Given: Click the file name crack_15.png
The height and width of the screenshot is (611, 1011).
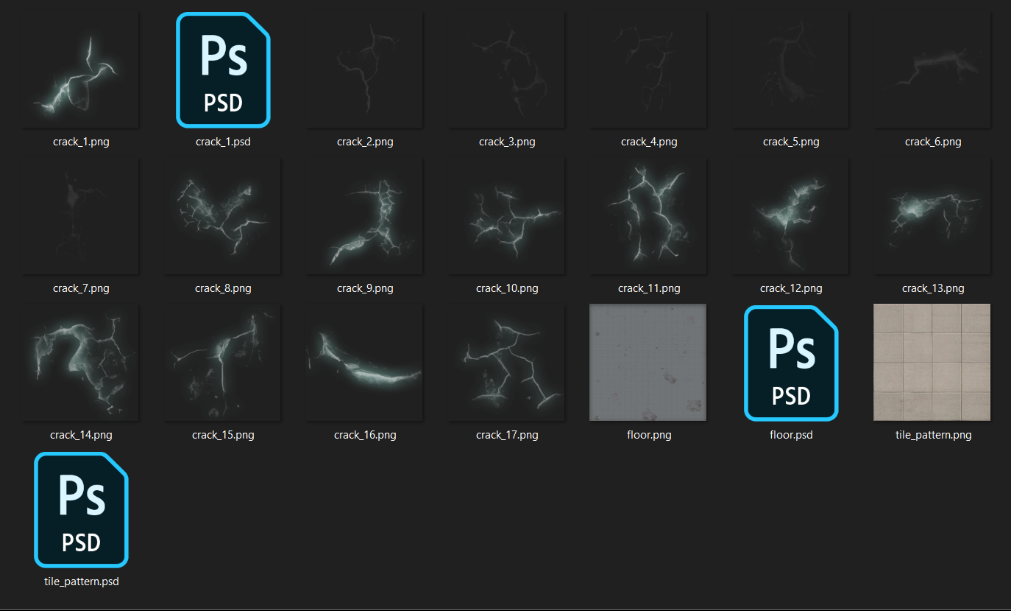Looking at the screenshot, I should coord(223,435).
